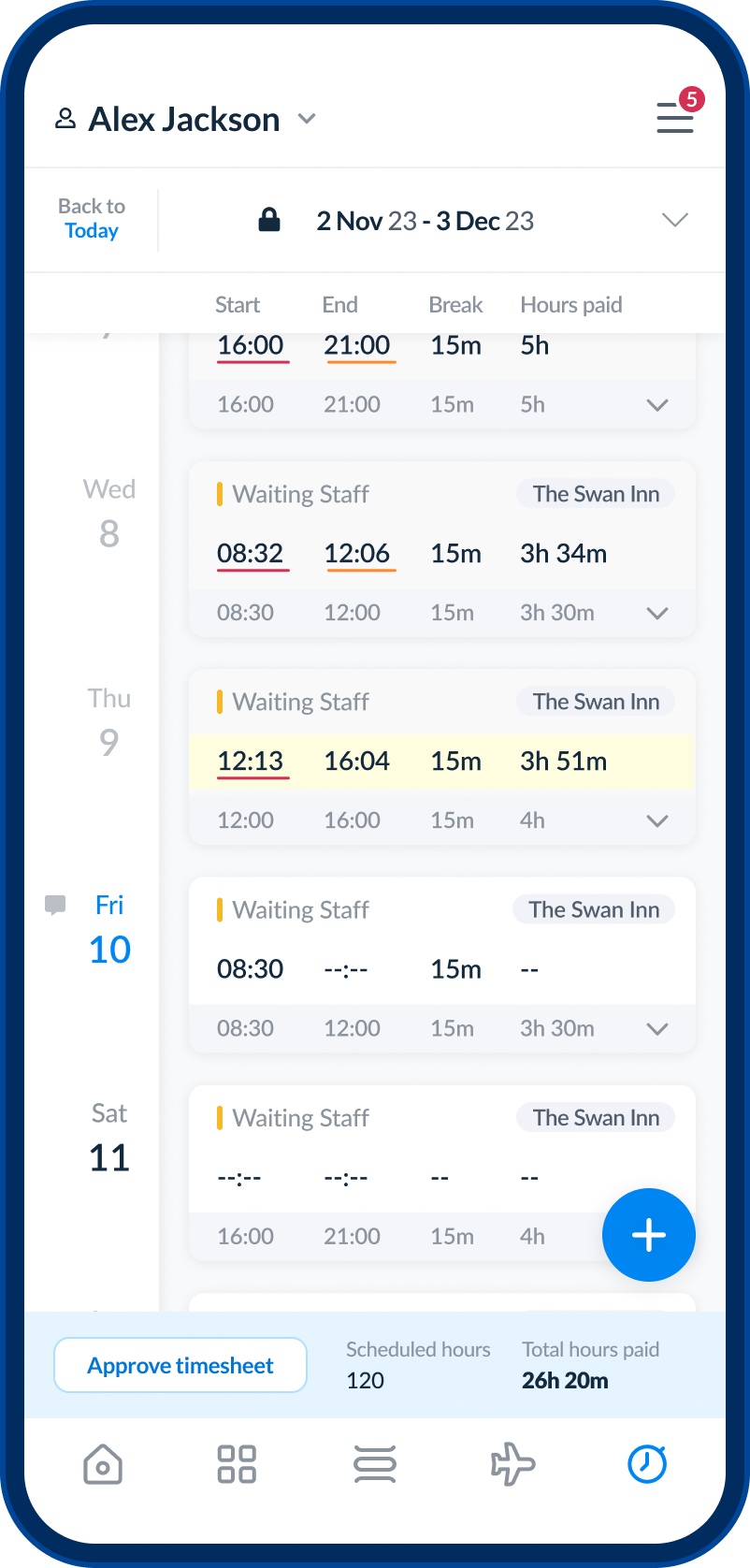The height and width of the screenshot is (1568, 750).
Task: Select the clock timesheet icon
Action: pos(646,1464)
